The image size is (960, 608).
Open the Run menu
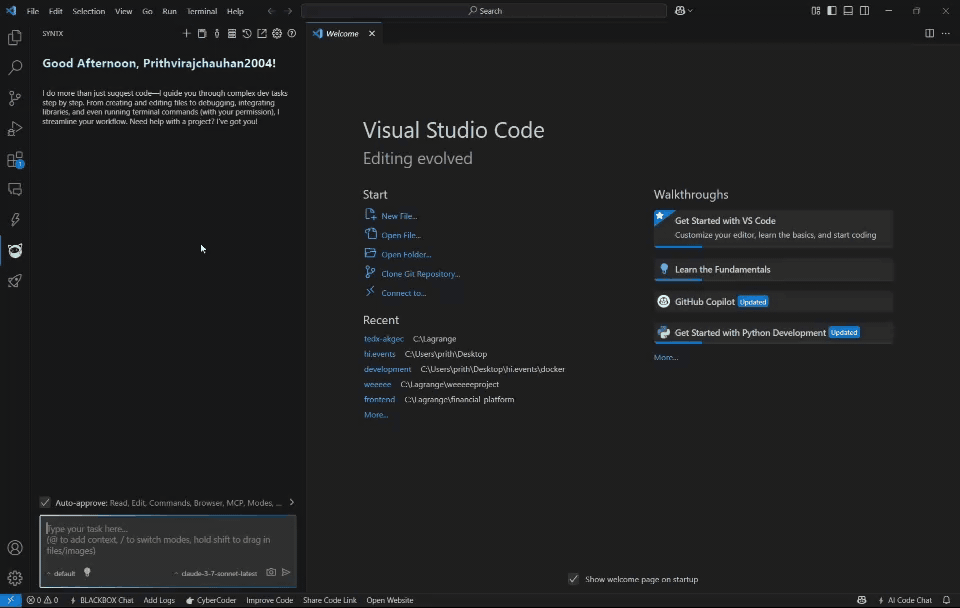point(170,11)
